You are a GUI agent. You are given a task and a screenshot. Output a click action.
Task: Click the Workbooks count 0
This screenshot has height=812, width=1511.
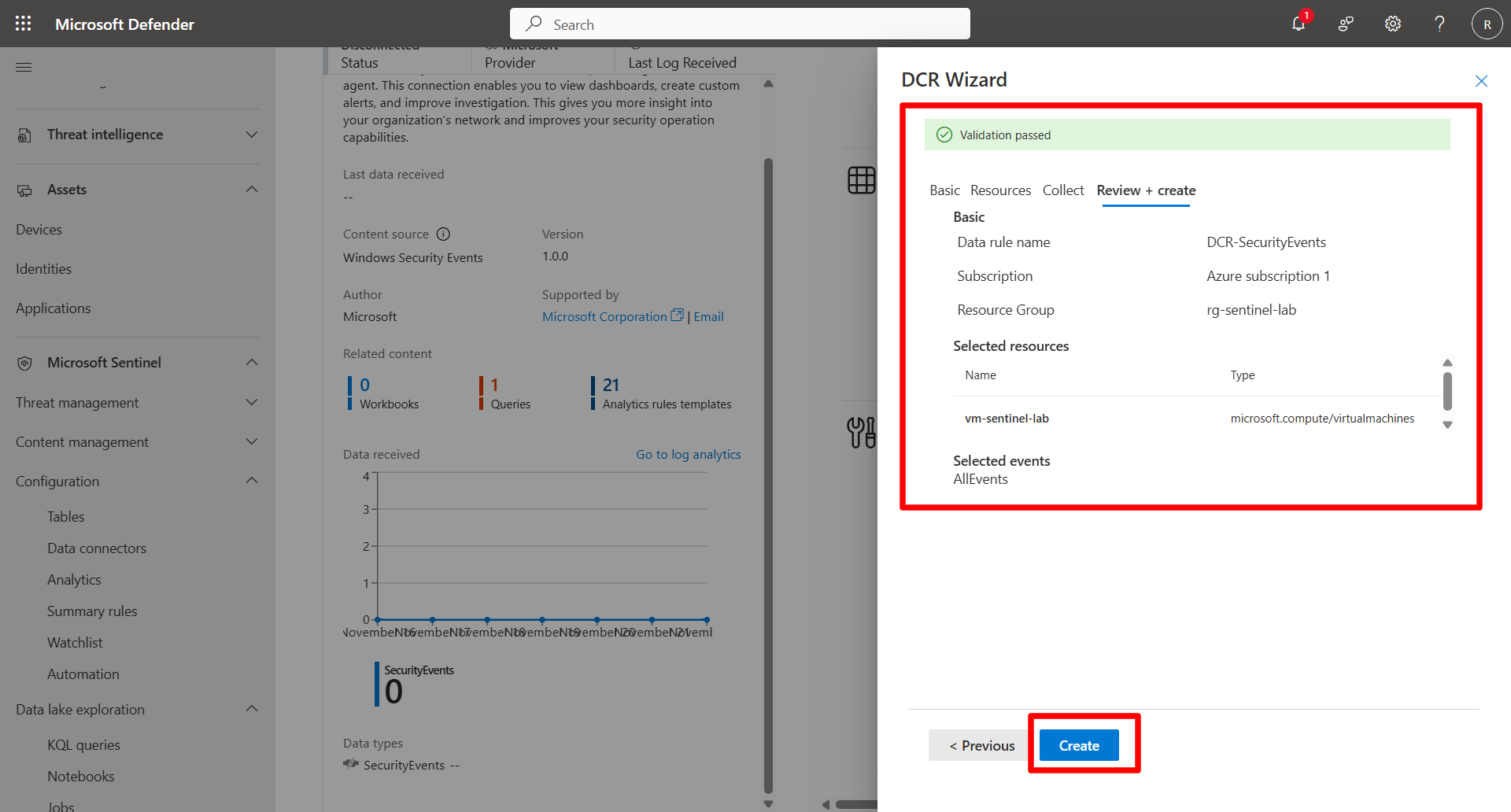(x=364, y=385)
